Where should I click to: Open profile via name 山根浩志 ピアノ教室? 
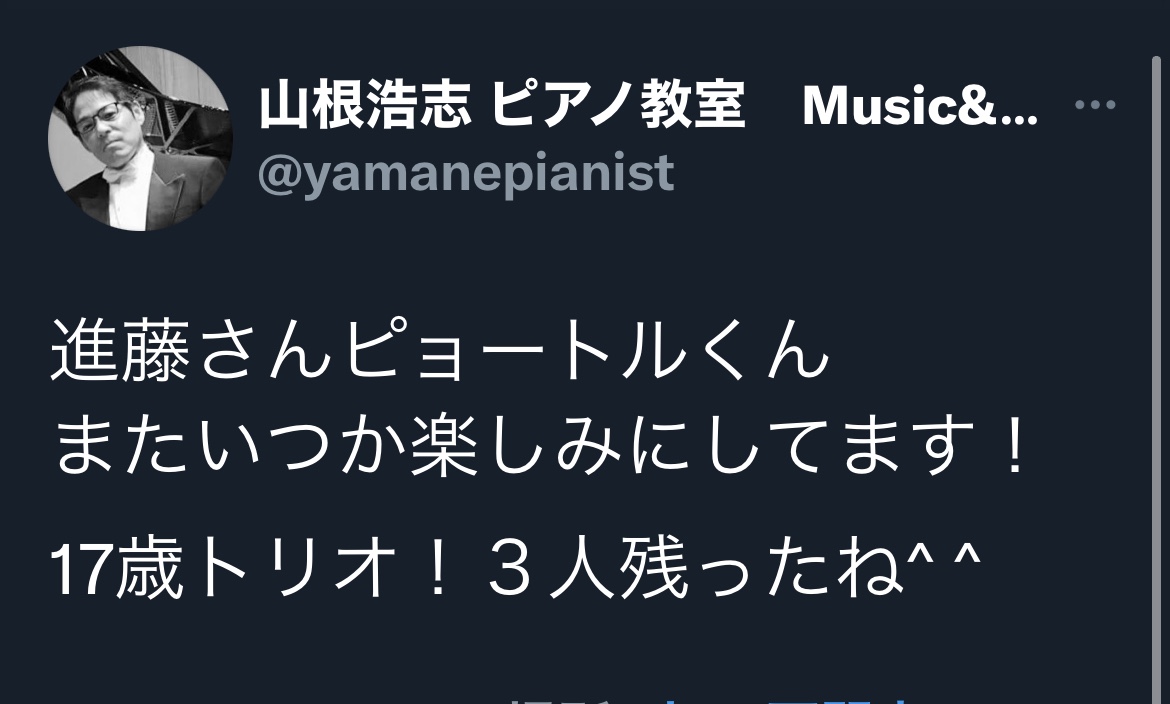(x=502, y=105)
